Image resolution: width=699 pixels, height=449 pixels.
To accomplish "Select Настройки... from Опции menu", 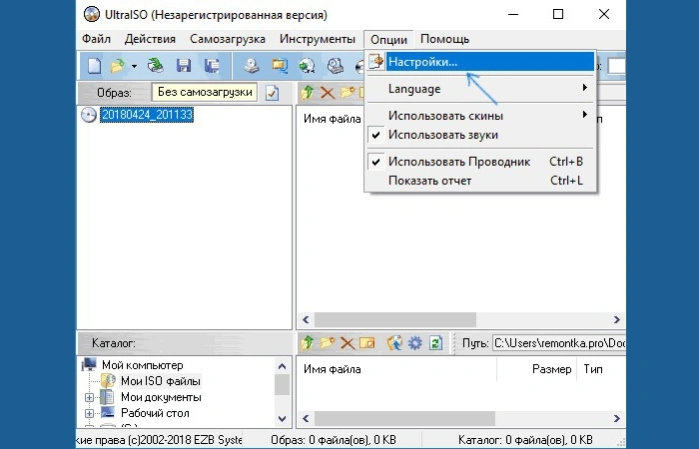I will point(481,62).
